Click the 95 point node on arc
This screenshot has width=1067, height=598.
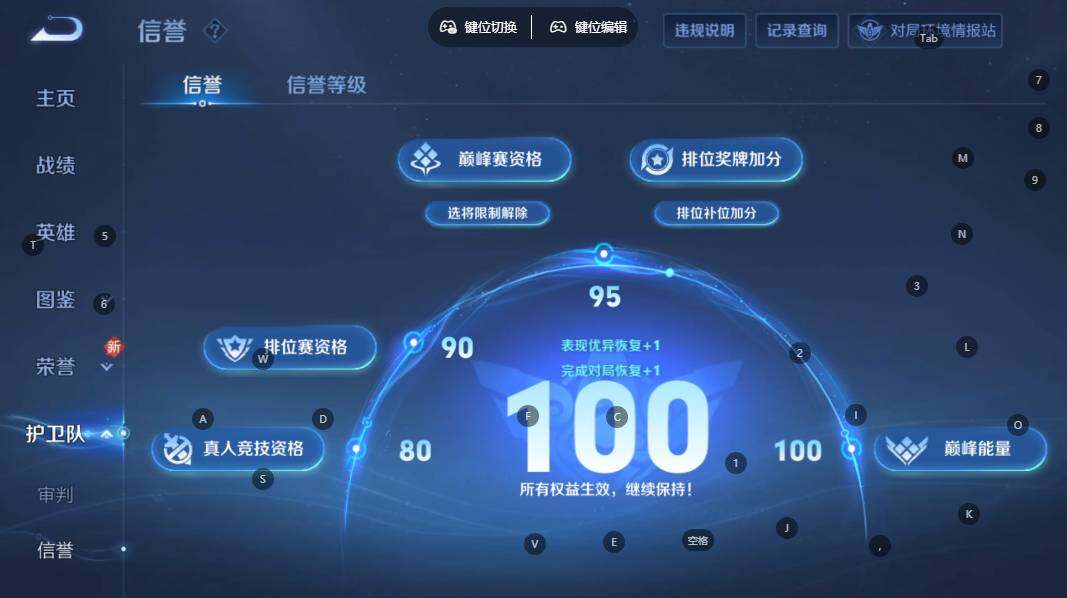point(604,254)
